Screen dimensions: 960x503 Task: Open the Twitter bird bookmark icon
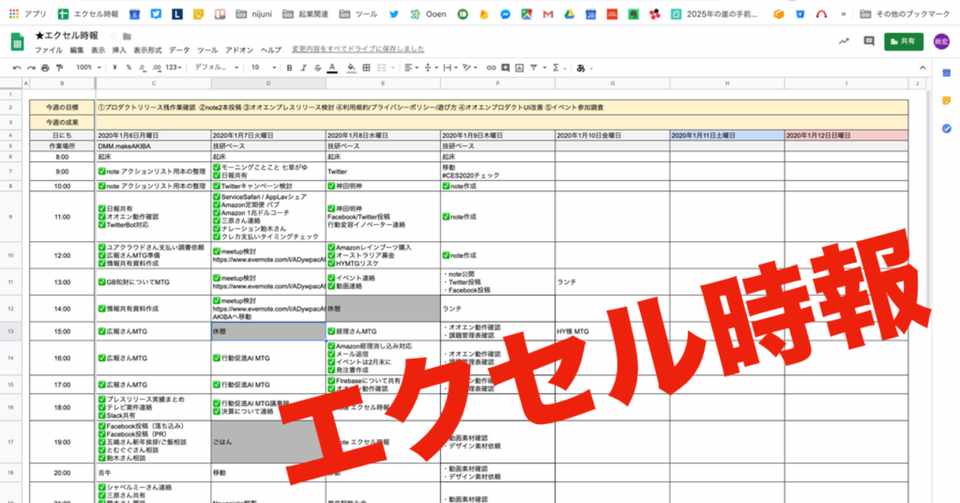coord(394,13)
